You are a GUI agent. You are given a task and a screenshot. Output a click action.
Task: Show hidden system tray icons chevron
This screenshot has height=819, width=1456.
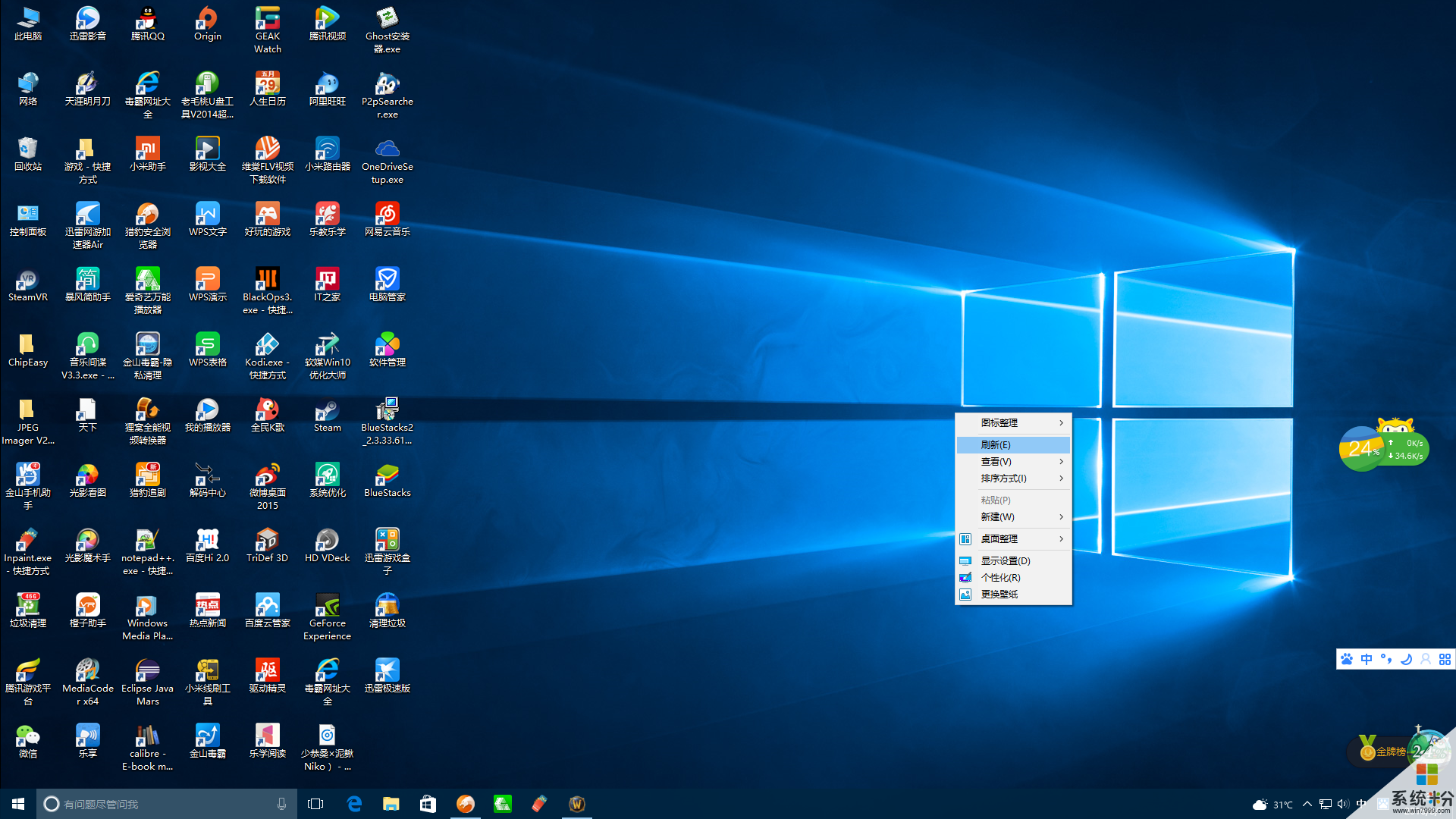(x=1307, y=804)
